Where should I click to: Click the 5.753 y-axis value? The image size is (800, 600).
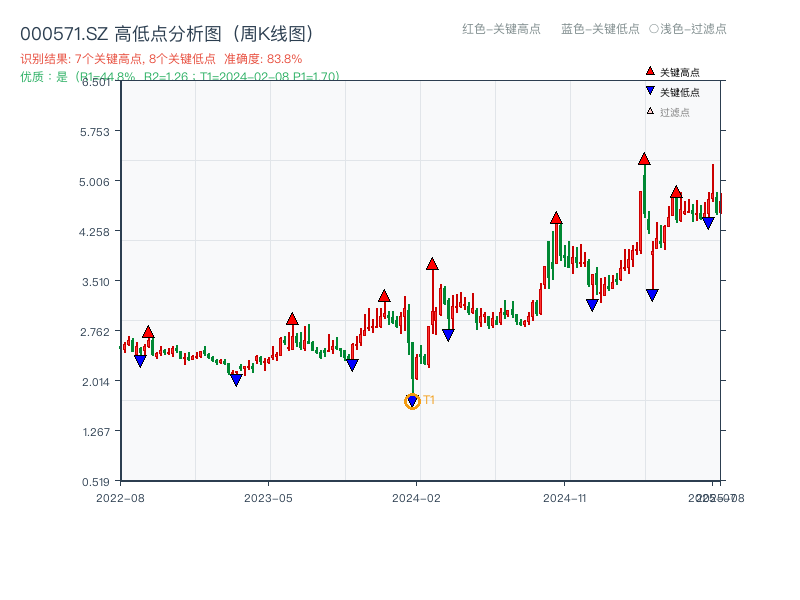pyautogui.click(x=94, y=132)
